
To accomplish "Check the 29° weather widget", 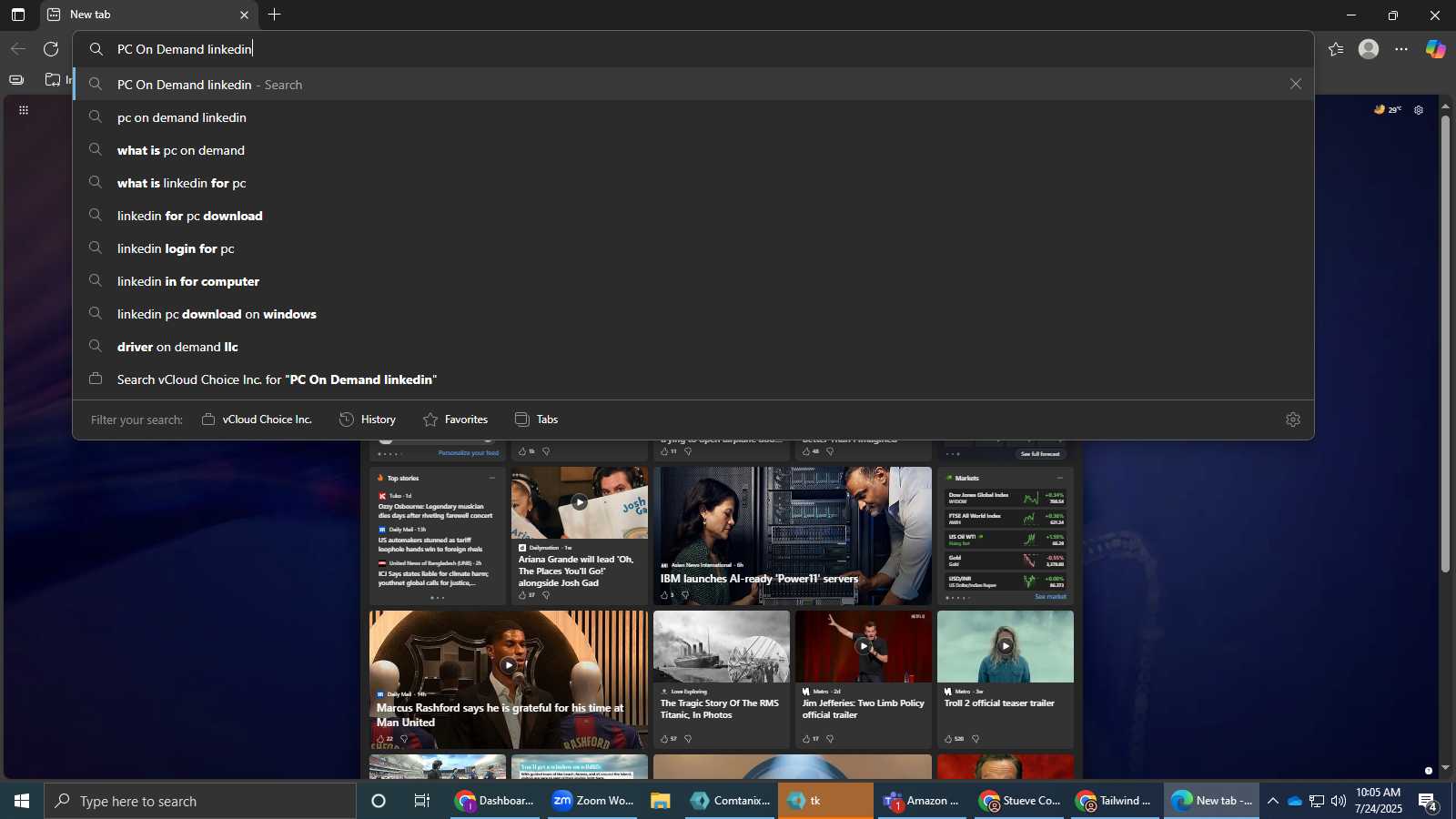I will tap(1388, 110).
